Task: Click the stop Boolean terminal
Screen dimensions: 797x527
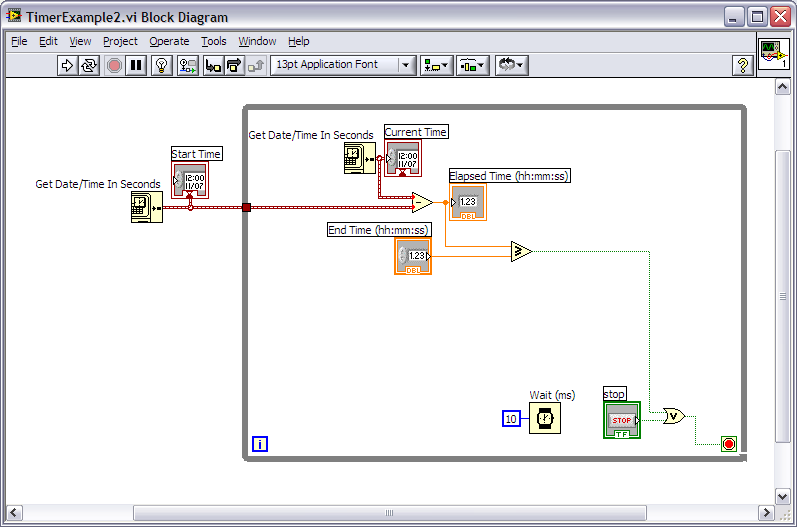Action: click(621, 420)
